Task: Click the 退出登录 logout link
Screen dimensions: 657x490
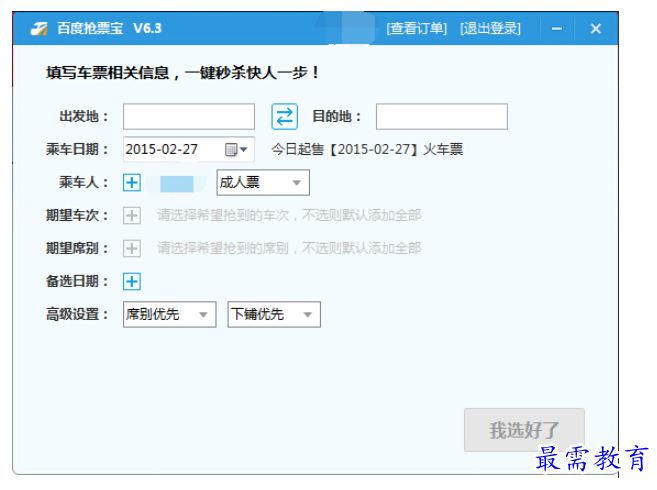Action: click(490, 29)
